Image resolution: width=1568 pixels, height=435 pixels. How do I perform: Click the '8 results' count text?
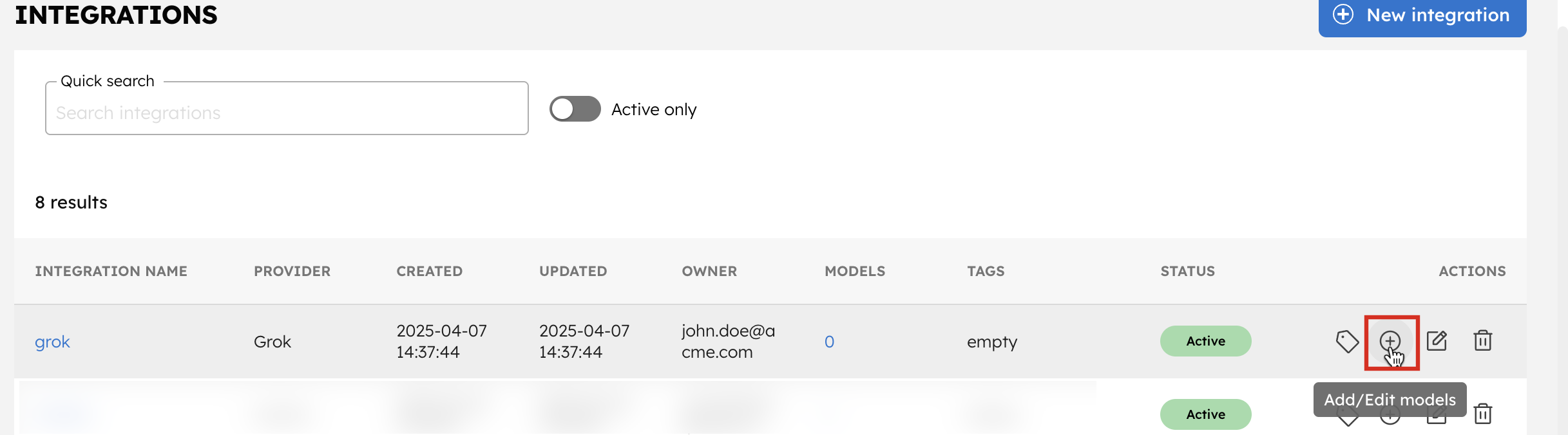[x=71, y=203]
